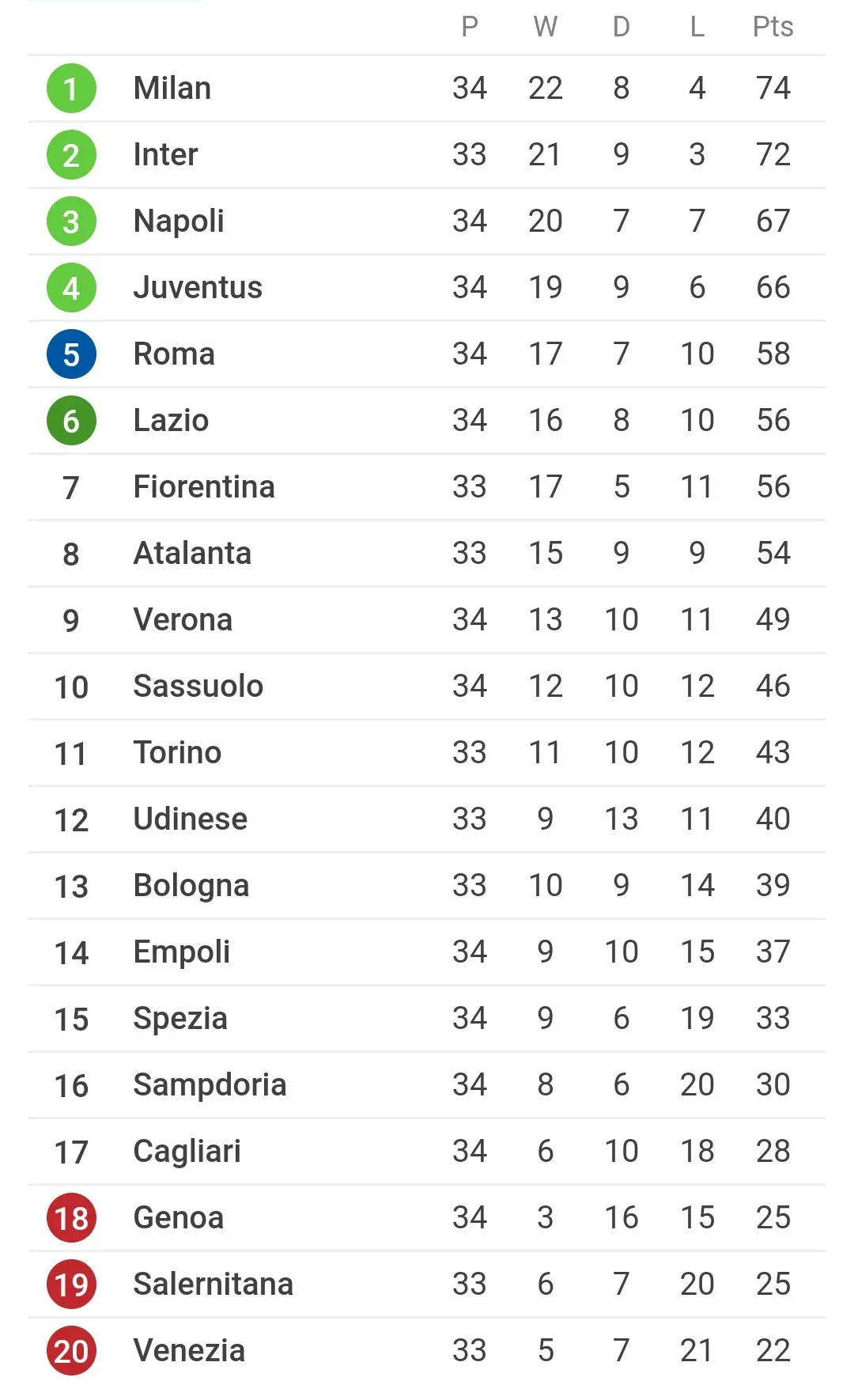The image size is (854, 1400).
Task: Click the D column header
Action: click(622, 27)
